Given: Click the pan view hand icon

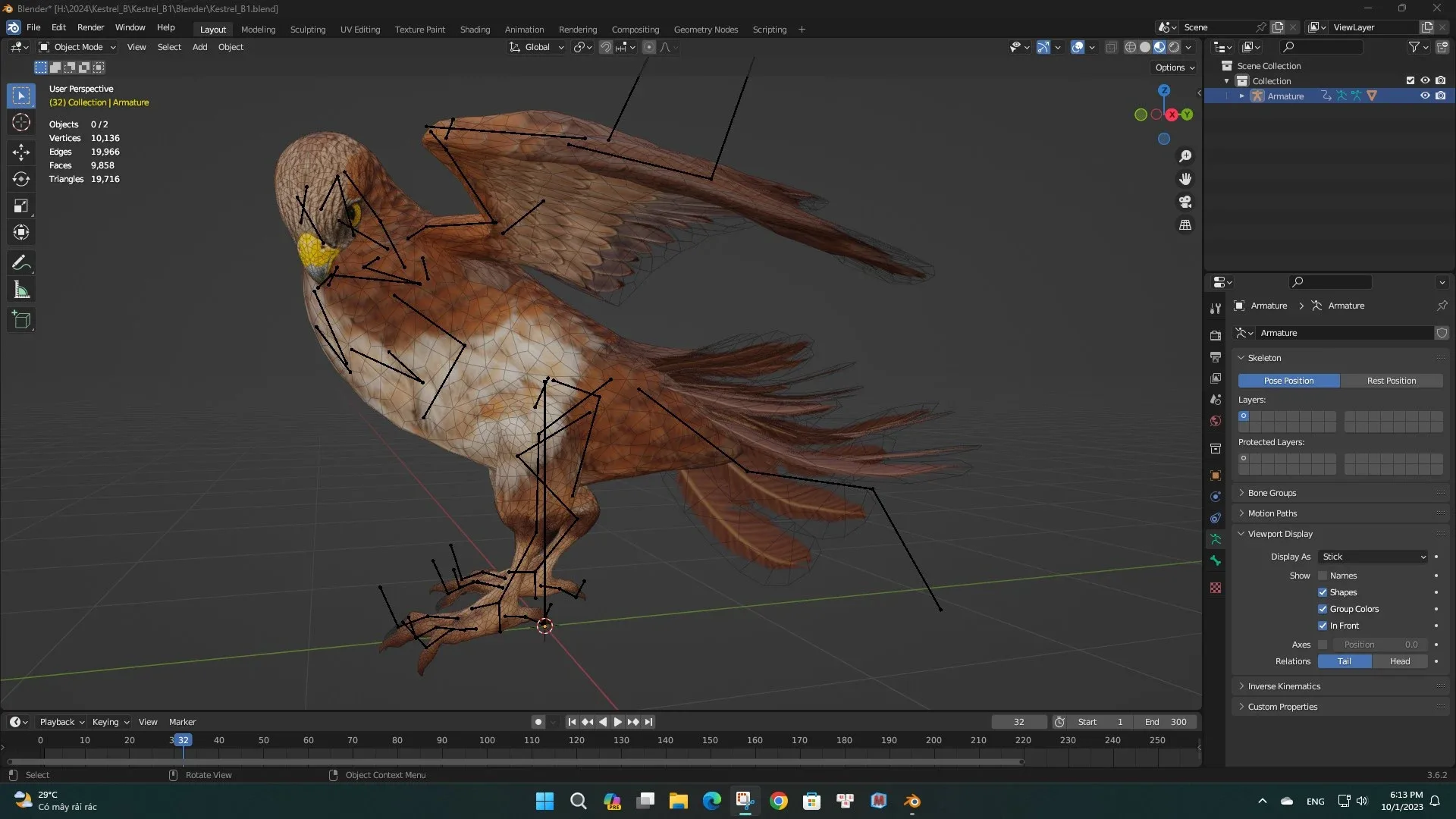Looking at the screenshot, I should pos(1185,179).
